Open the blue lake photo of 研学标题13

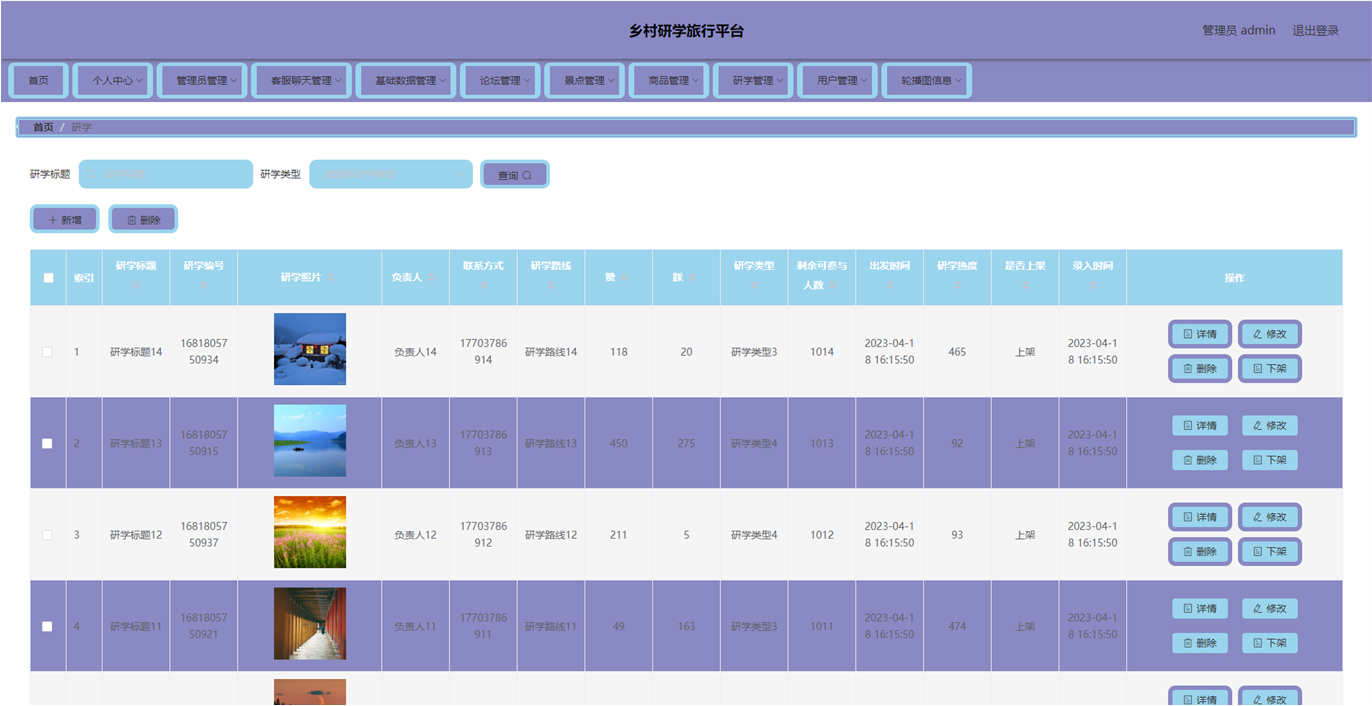pos(310,441)
